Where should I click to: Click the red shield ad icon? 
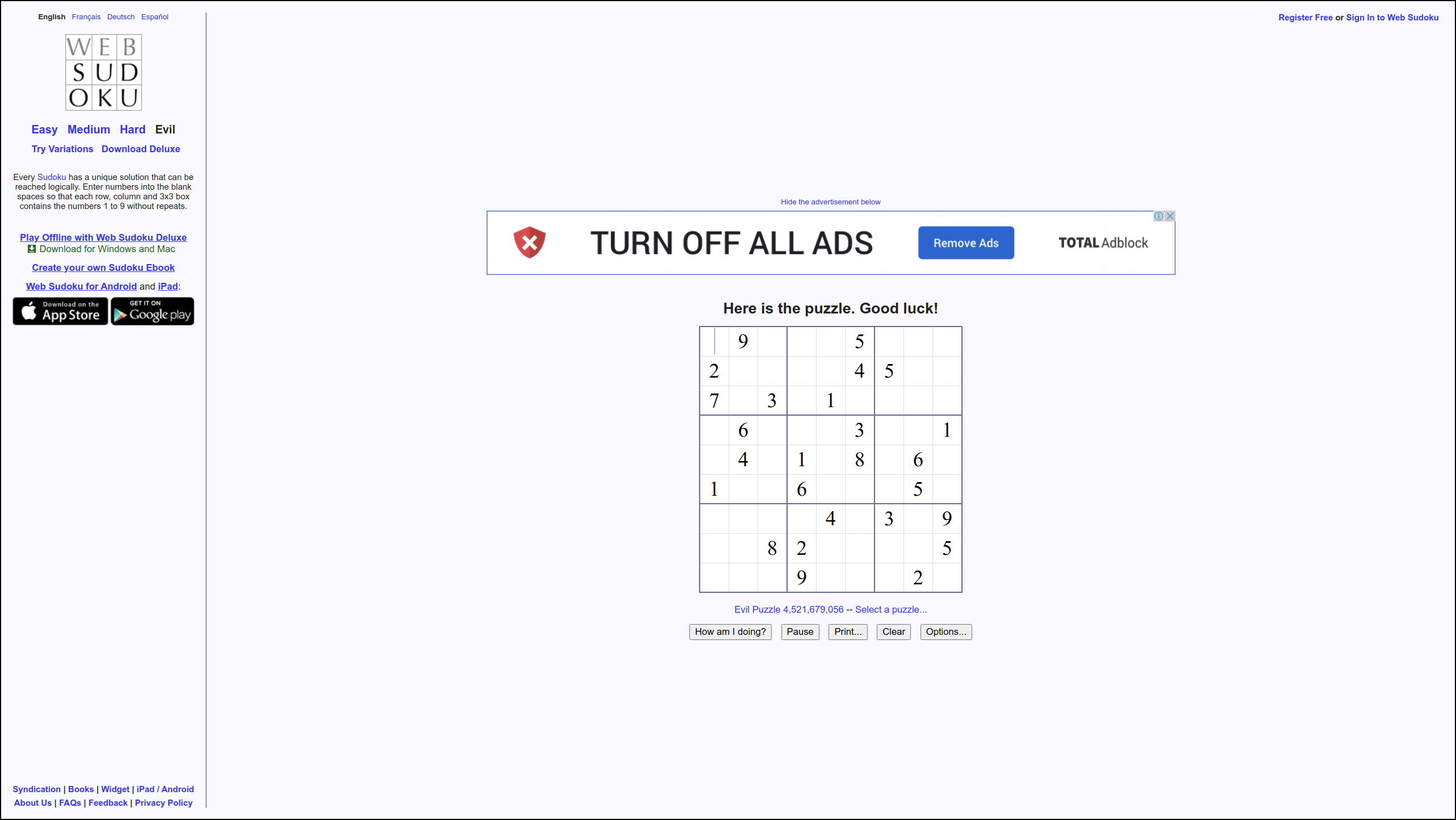tap(529, 242)
